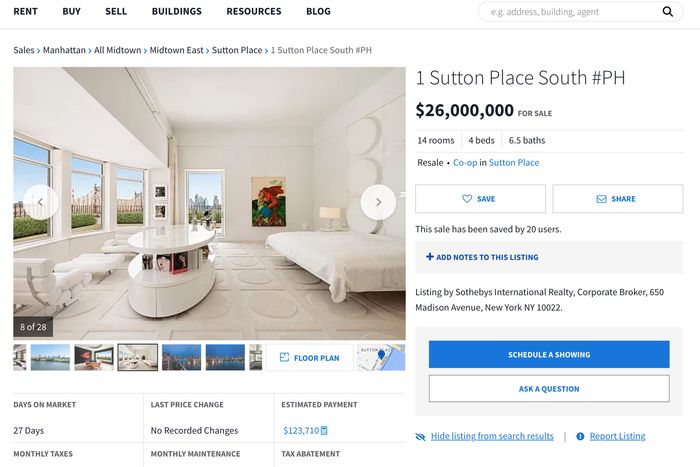Click the Ask a Question button
Viewport: 700px width, 467px height.
tap(549, 388)
